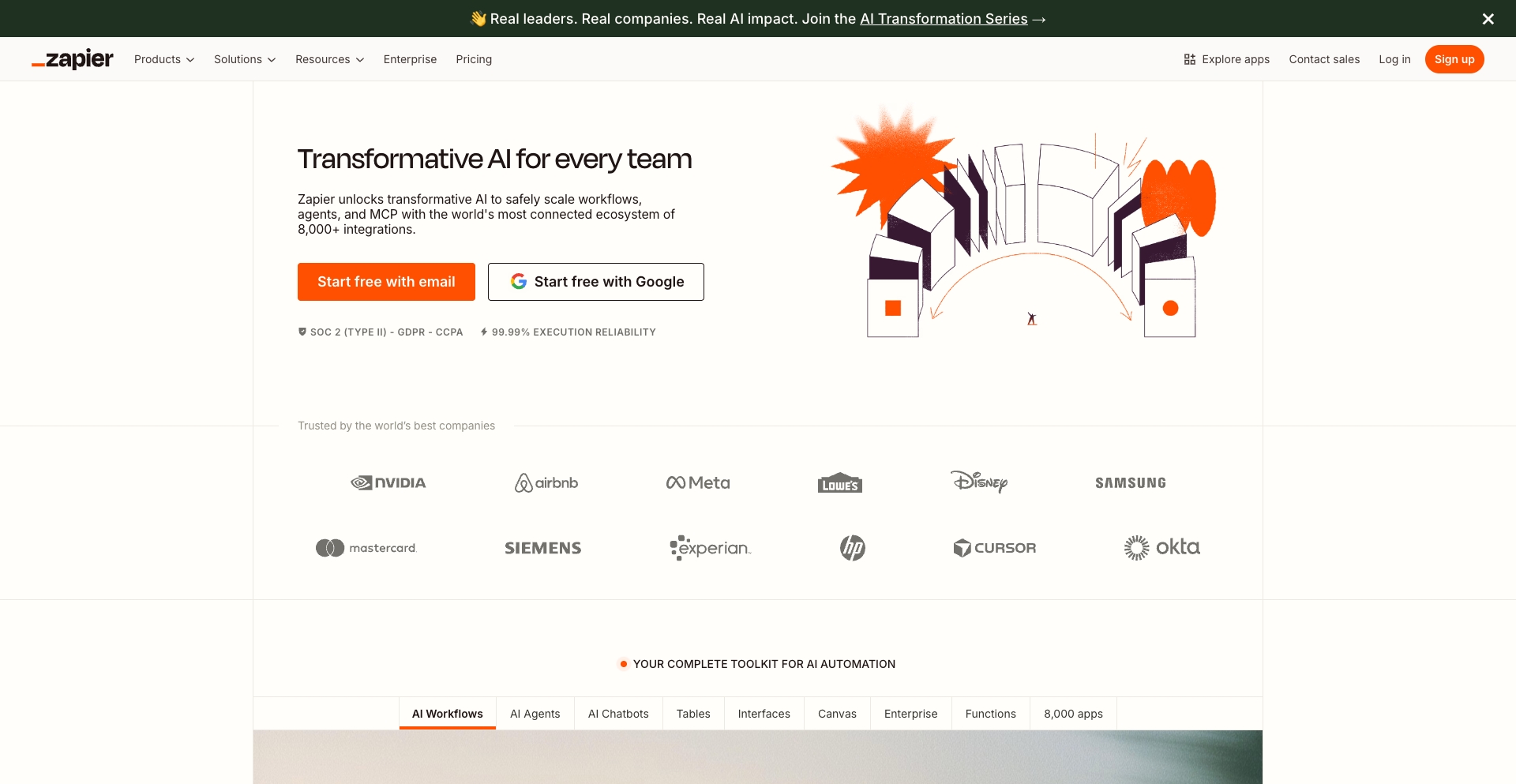Click the HP logo
Screen dimensions: 1516x784
click(852, 547)
